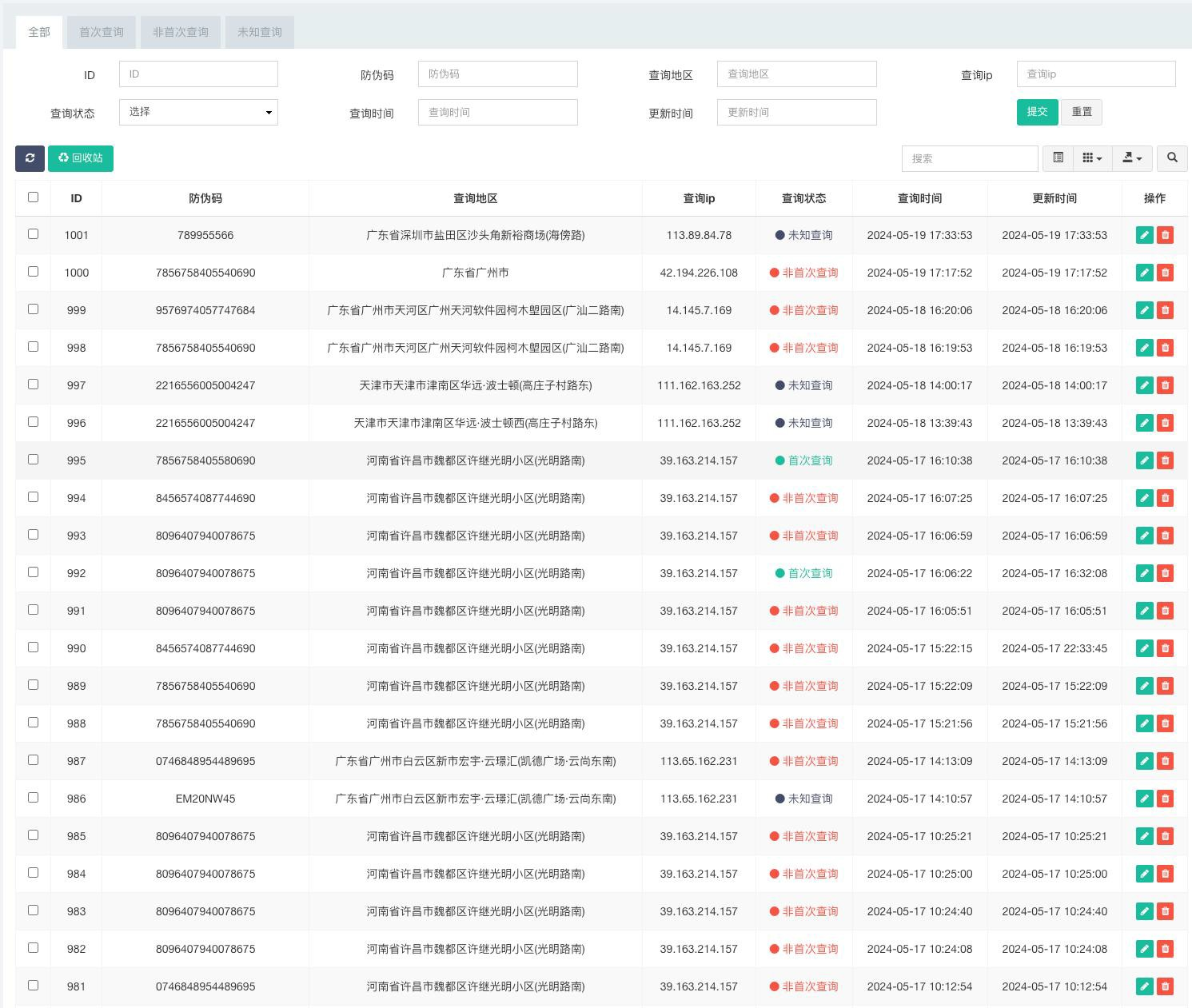Sort by the ID column header
1192x1008 pixels.
point(76,198)
